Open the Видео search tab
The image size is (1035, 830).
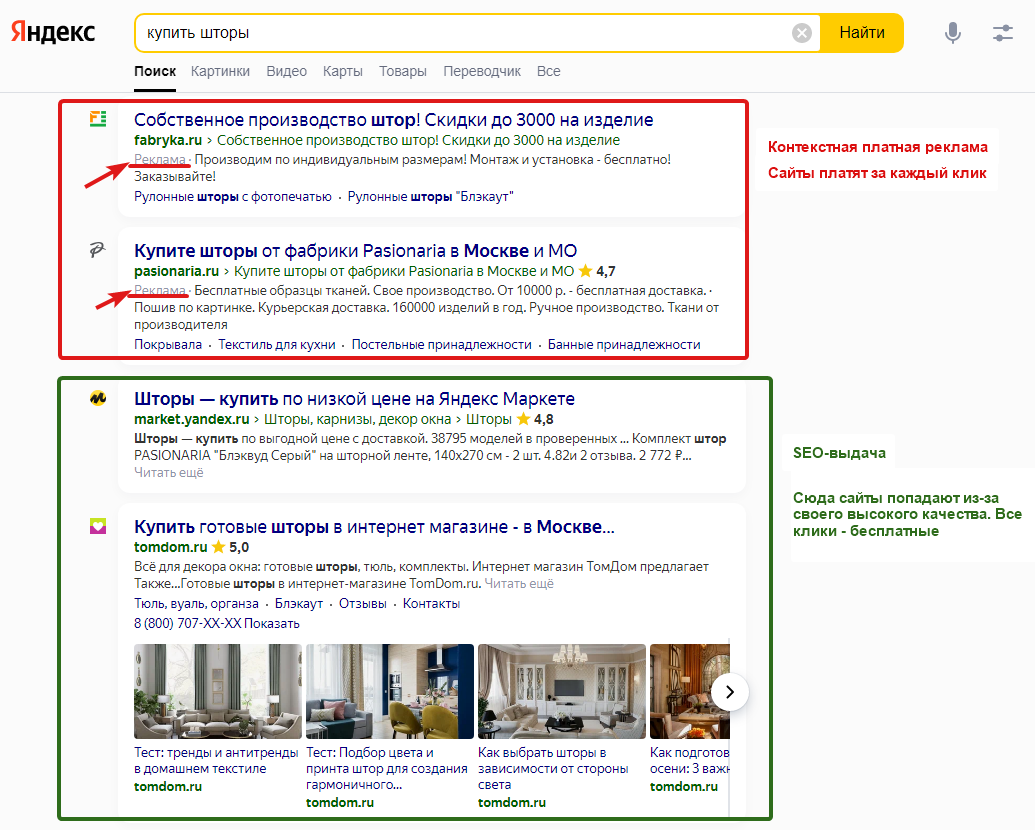click(287, 71)
